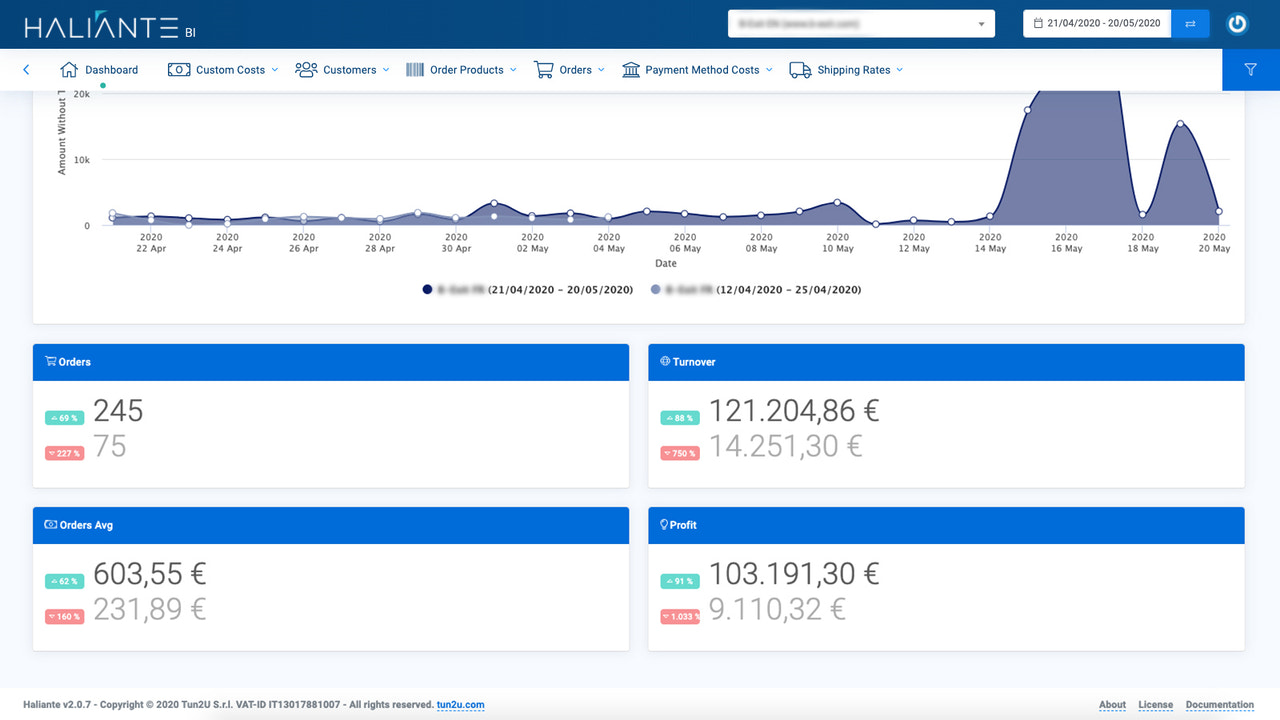
Task: Click the Custom Costs money icon
Action: (179, 70)
